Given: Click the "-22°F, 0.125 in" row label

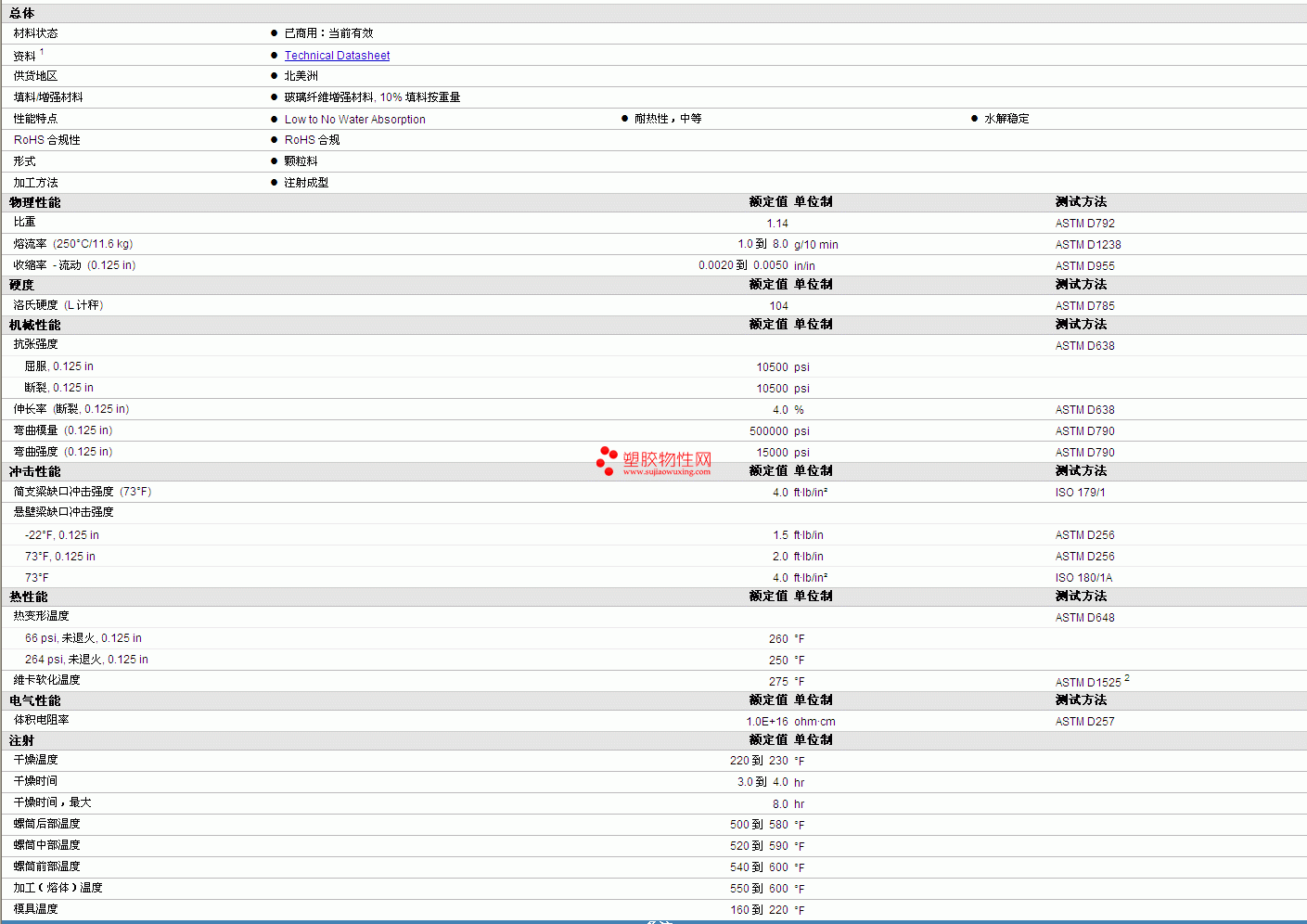Looking at the screenshot, I should coord(61,535).
